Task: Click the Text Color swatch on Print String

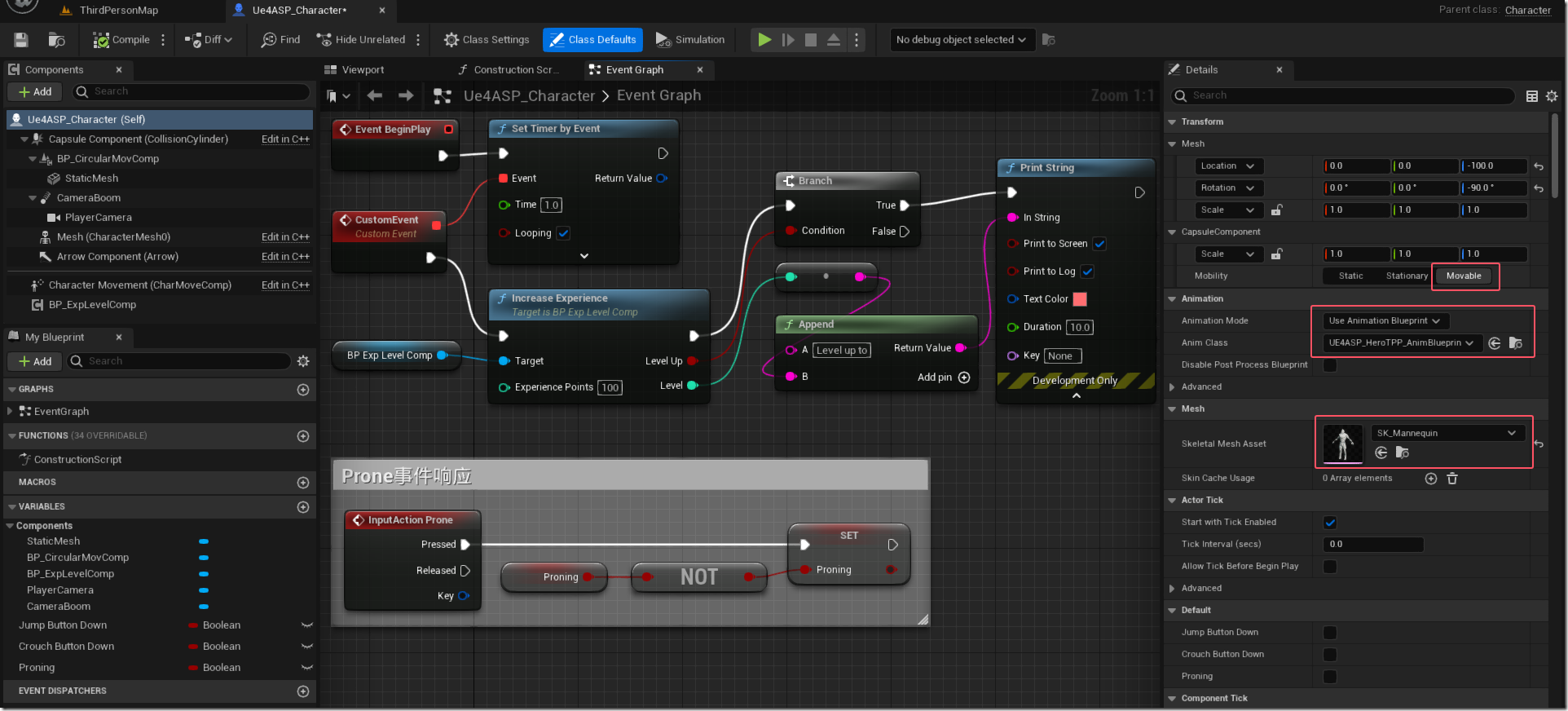Action: [x=1080, y=299]
